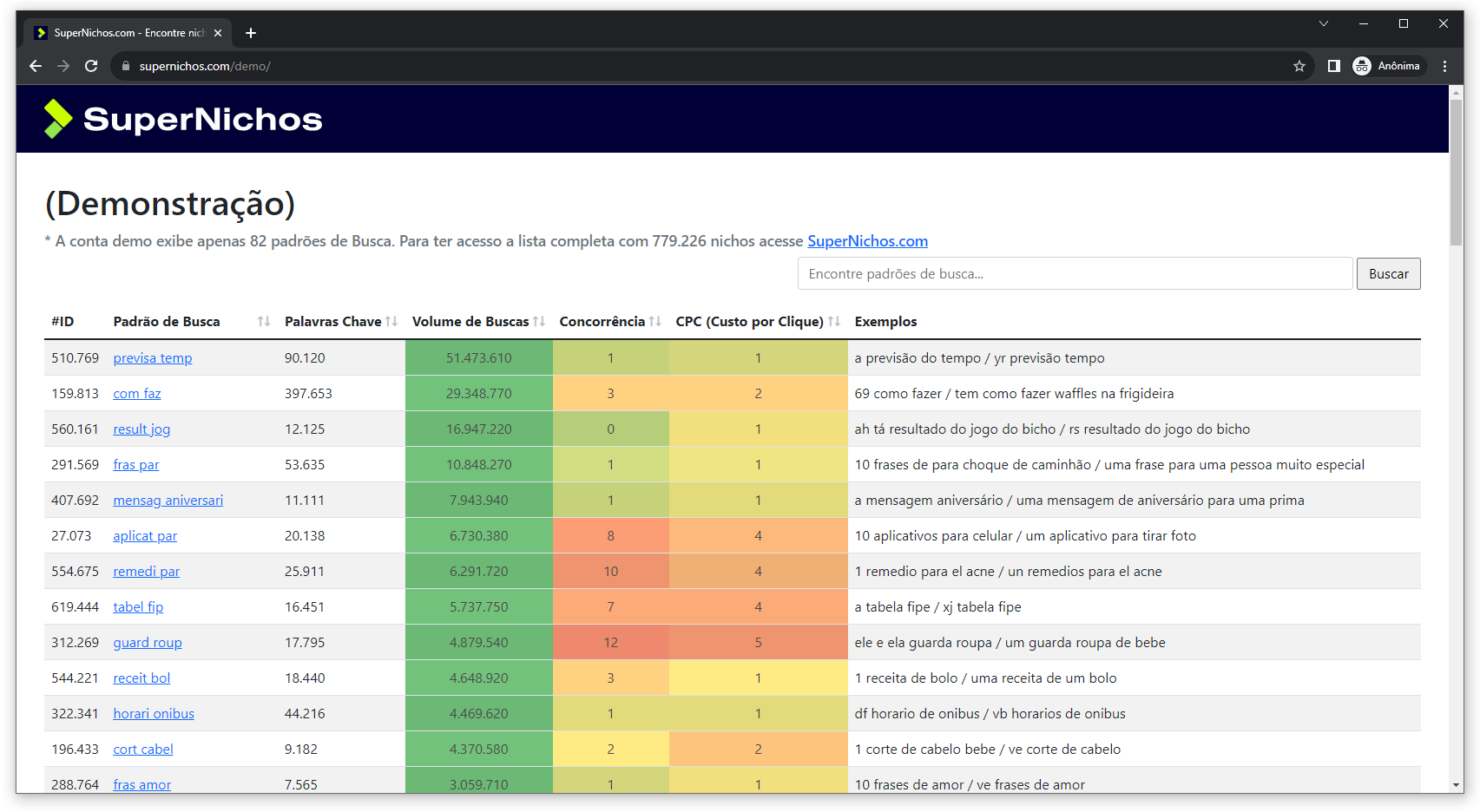Open the 'cort cabel' pattern link
This screenshot has height=812, width=1480.
143,750
